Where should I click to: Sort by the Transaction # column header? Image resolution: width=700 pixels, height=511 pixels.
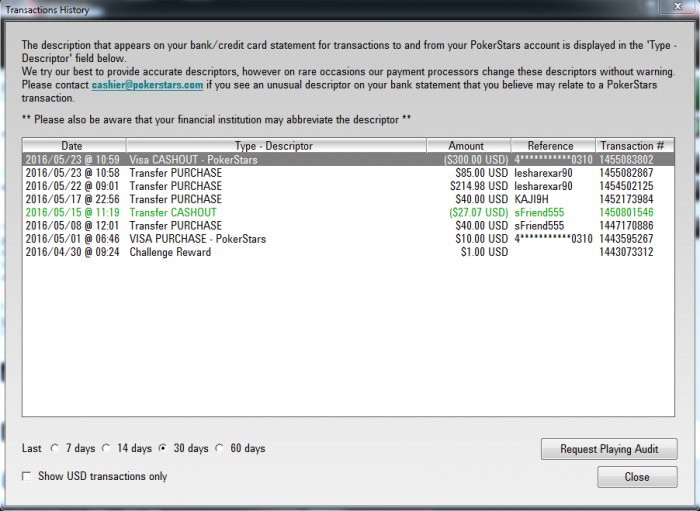634,145
